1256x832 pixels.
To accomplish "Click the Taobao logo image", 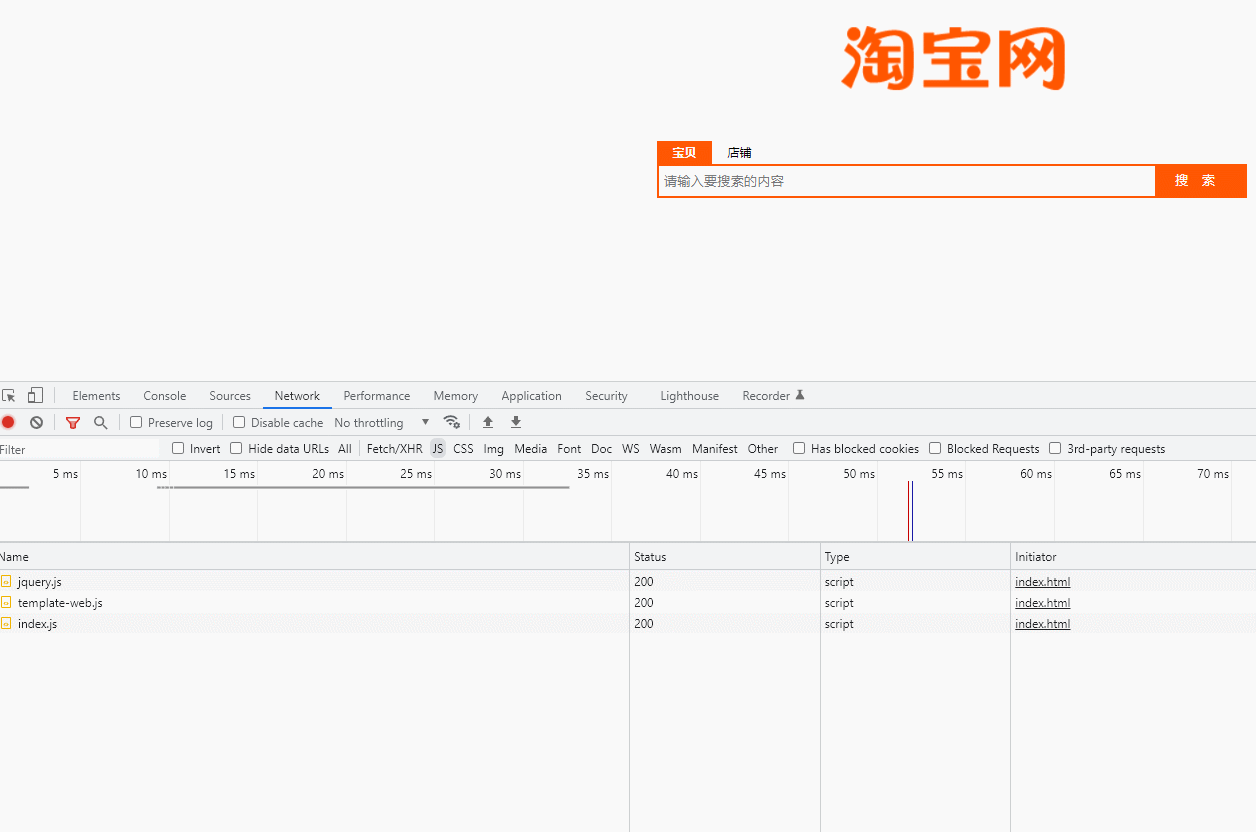I will (x=953, y=58).
